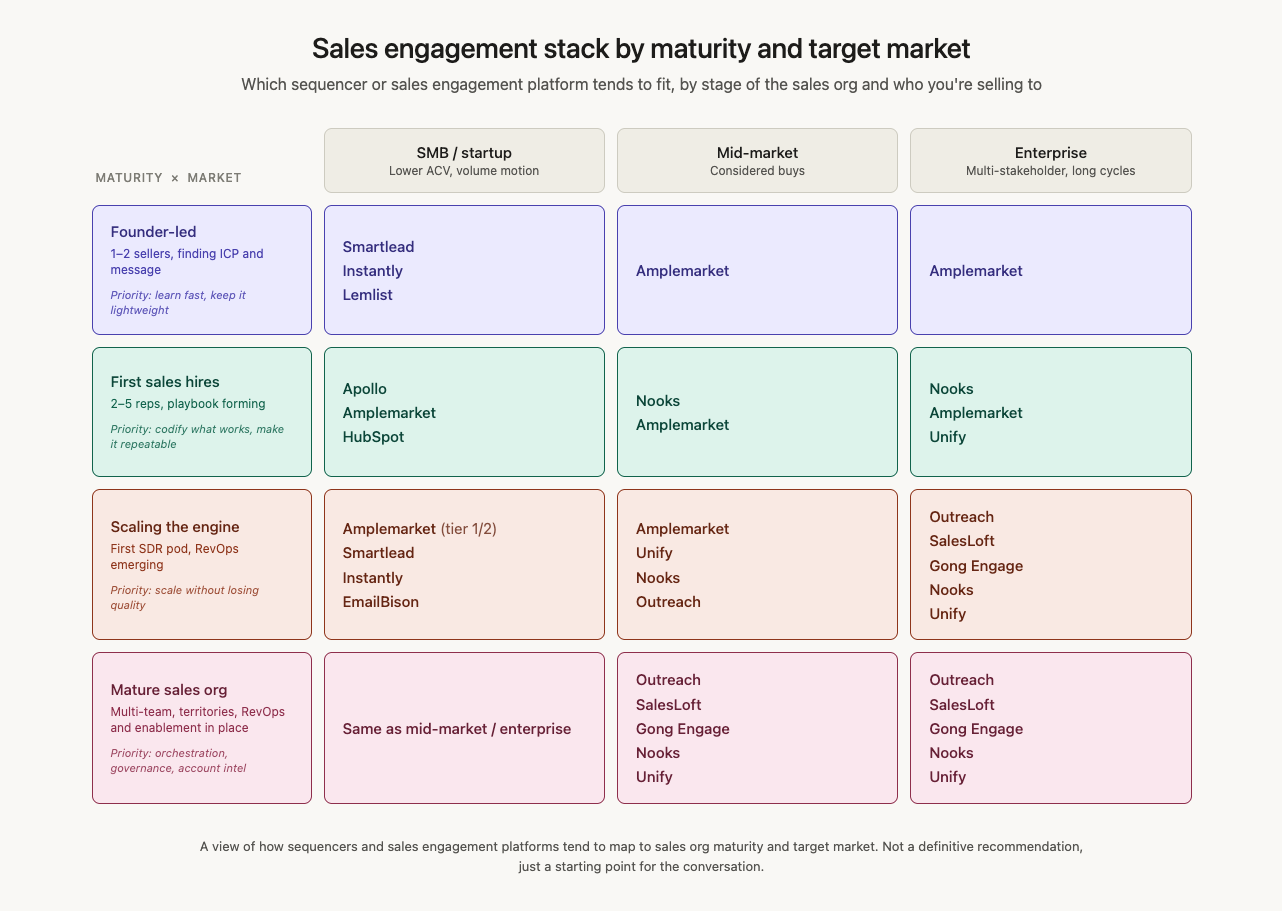Select the Mid-market column header
Image resolution: width=1282 pixels, height=911 pixels.
pyautogui.click(x=757, y=160)
